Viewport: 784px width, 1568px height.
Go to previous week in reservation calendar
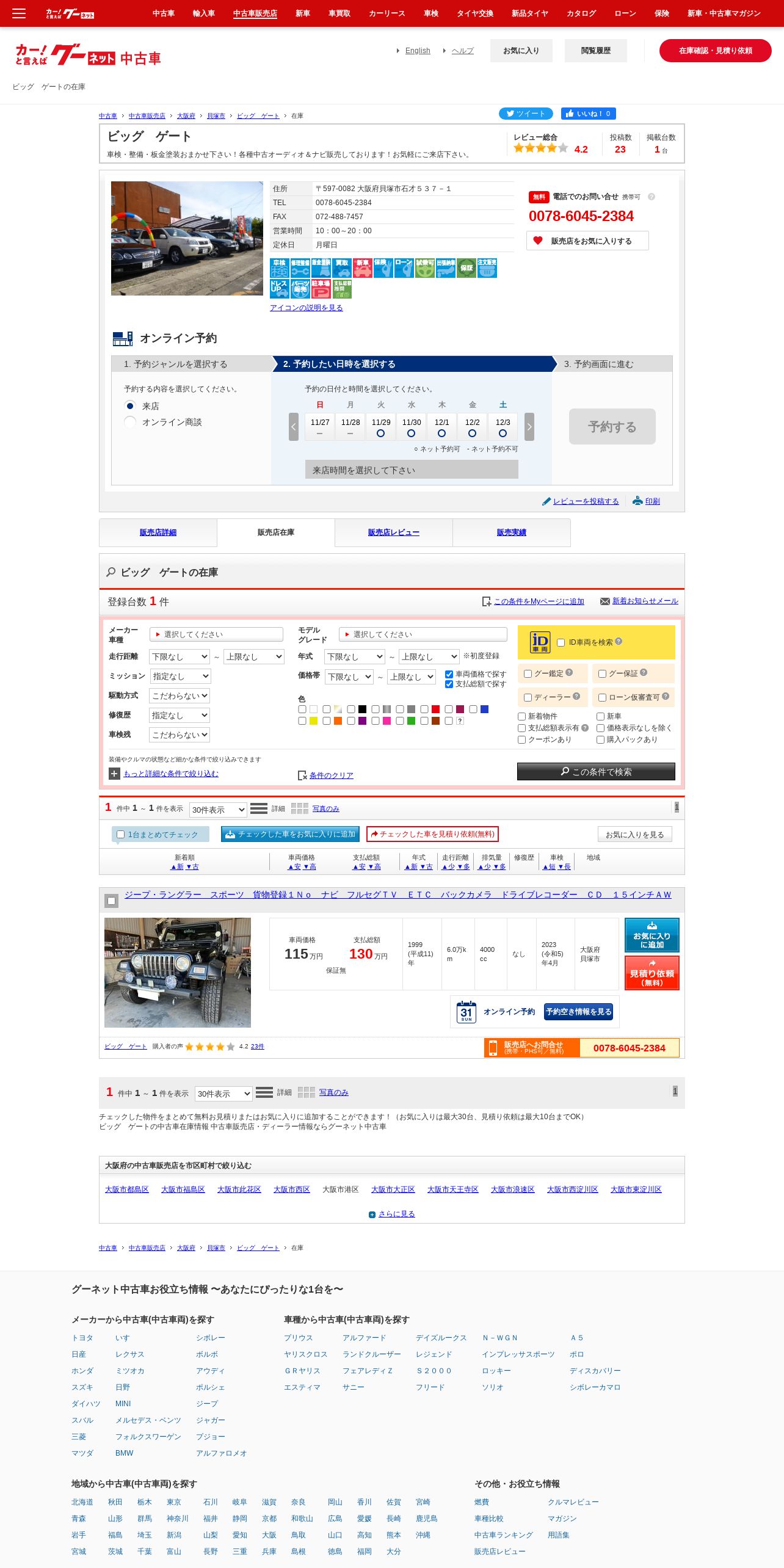click(x=294, y=427)
